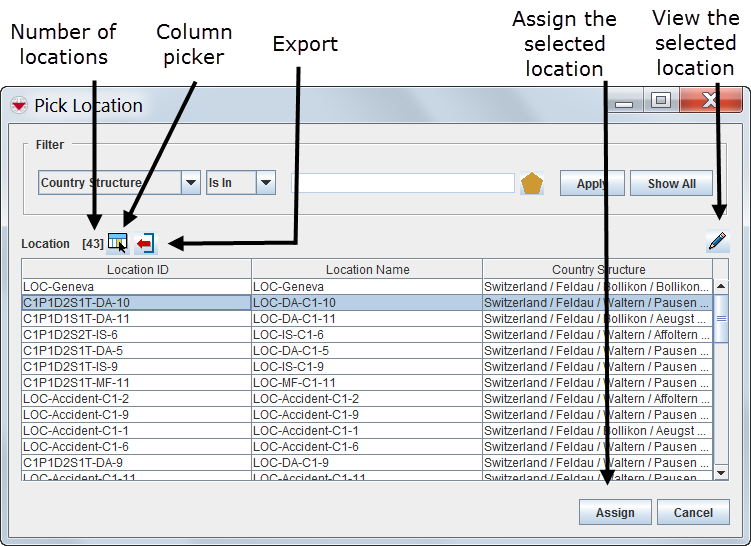The height and width of the screenshot is (546, 751).
Task: Cancel the Pick Location dialog
Action: click(x=693, y=512)
